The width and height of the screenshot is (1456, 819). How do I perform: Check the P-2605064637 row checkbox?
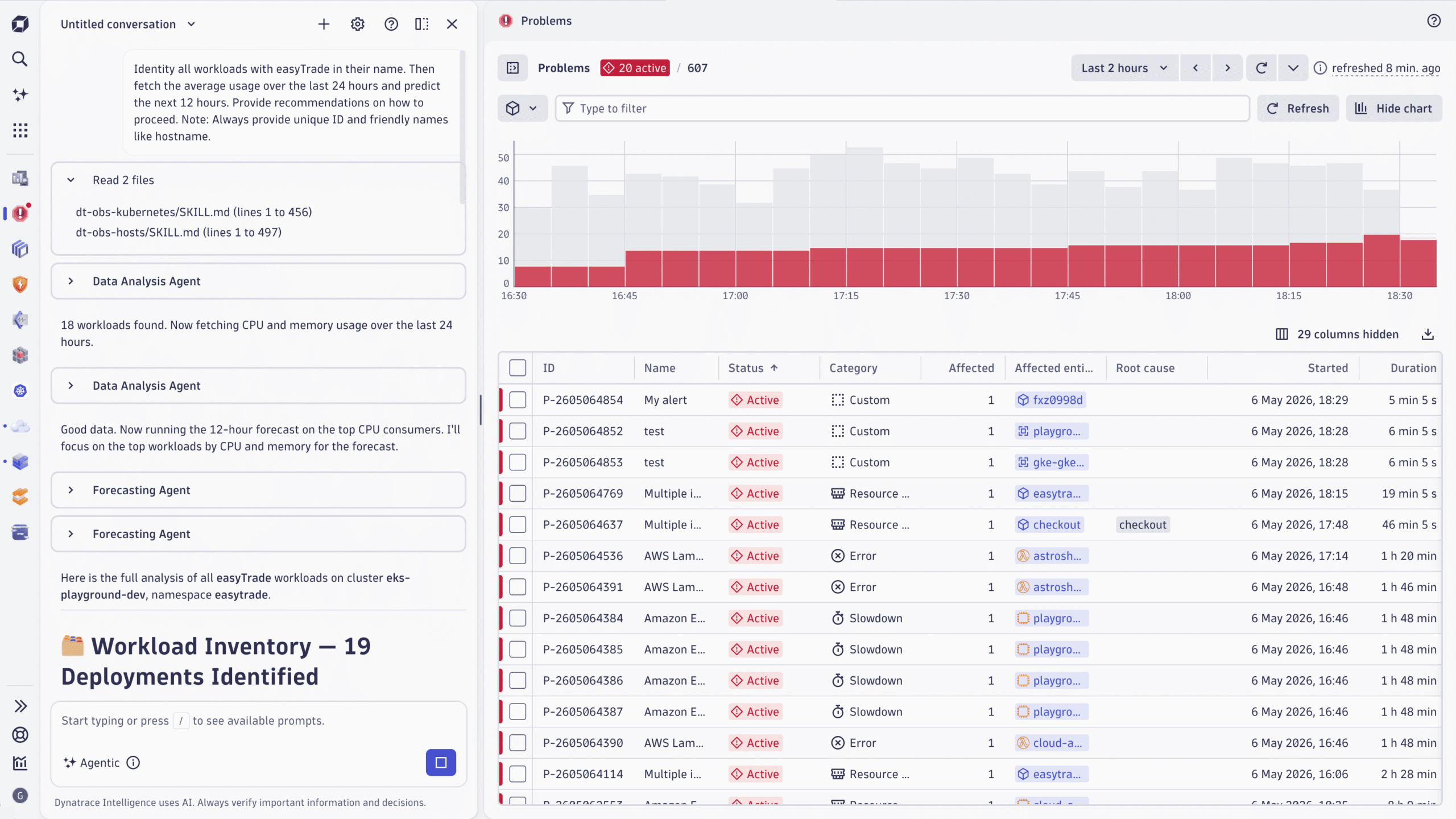click(x=518, y=524)
